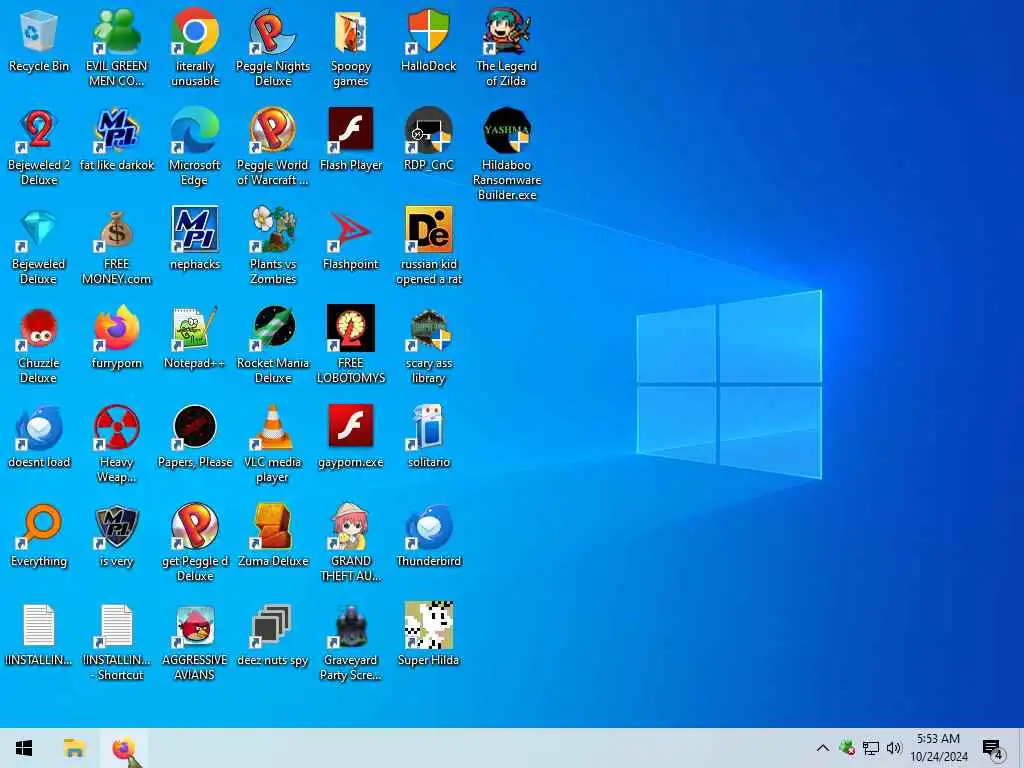Click the !INSTALLIN... text file
Image resolution: width=1024 pixels, height=768 pixels.
(x=39, y=635)
